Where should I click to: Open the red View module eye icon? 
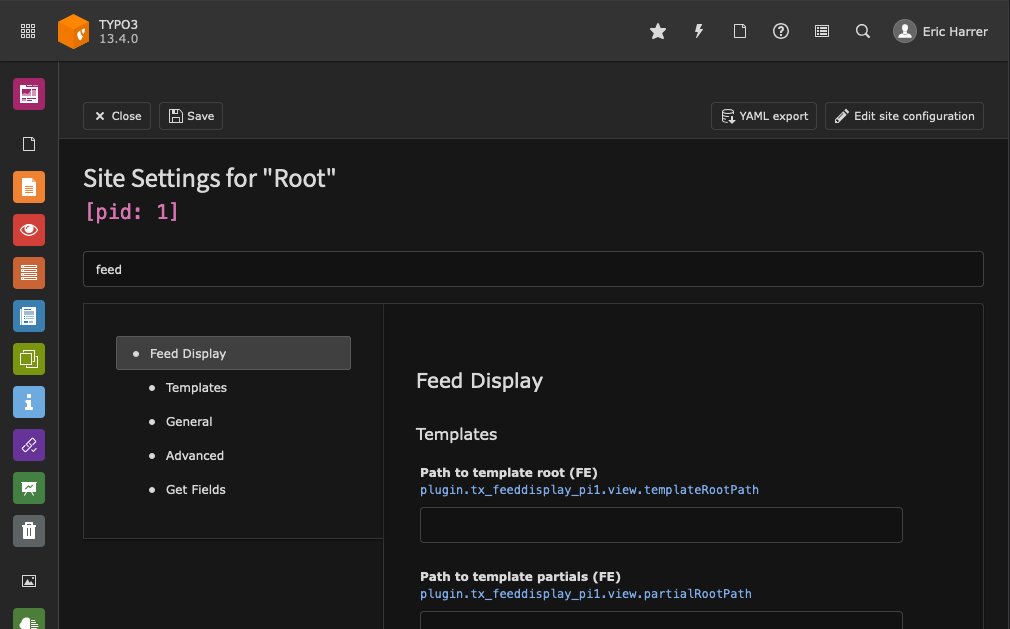(29, 230)
